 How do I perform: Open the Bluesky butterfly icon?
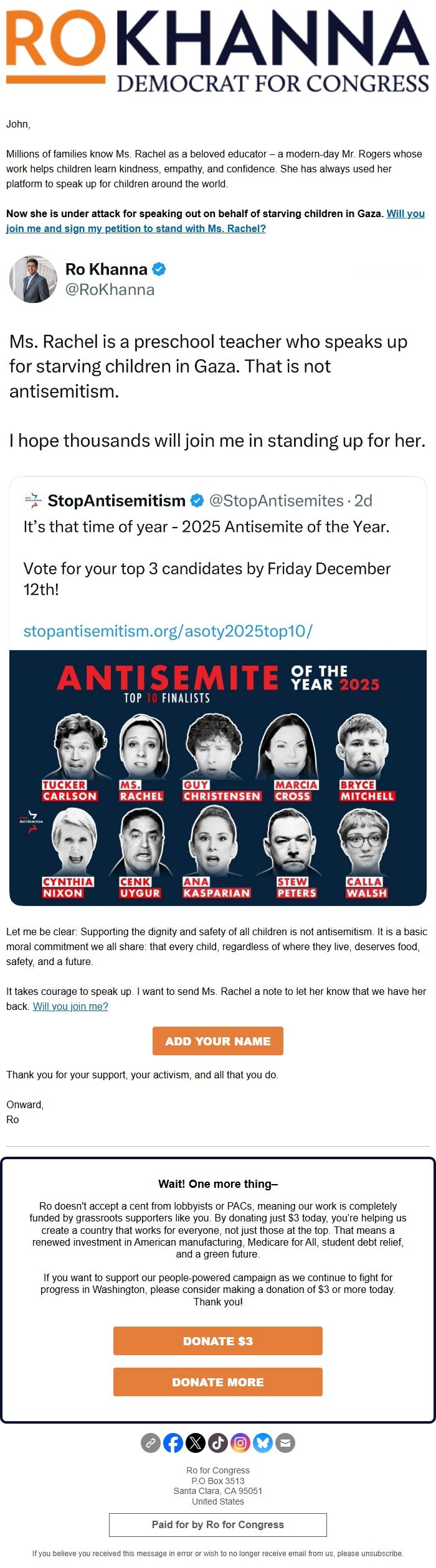tap(263, 1442)
